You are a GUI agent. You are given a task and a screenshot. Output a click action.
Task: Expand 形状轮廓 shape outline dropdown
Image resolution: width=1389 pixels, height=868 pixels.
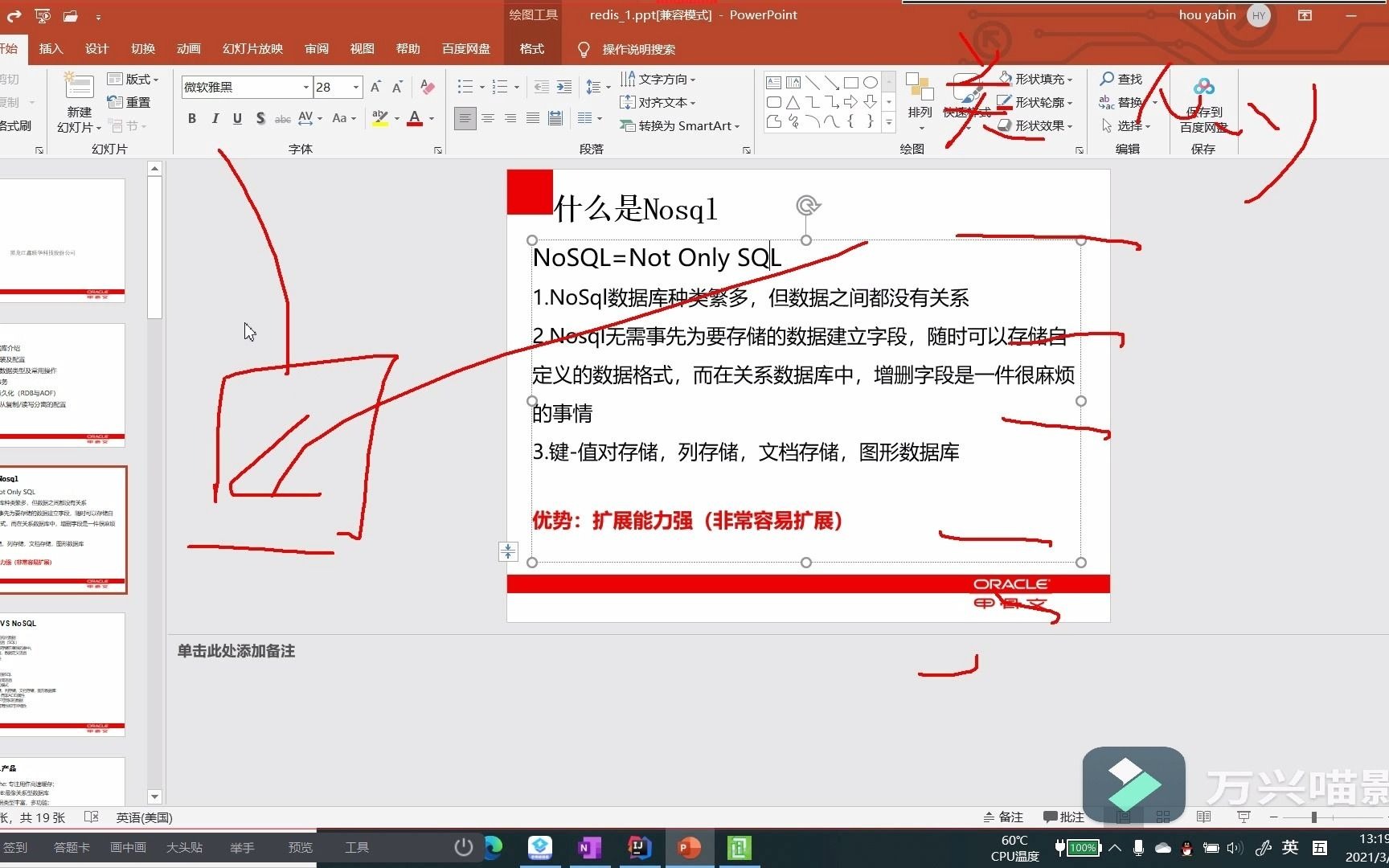pyautogui.click(x=1035, y=102)
